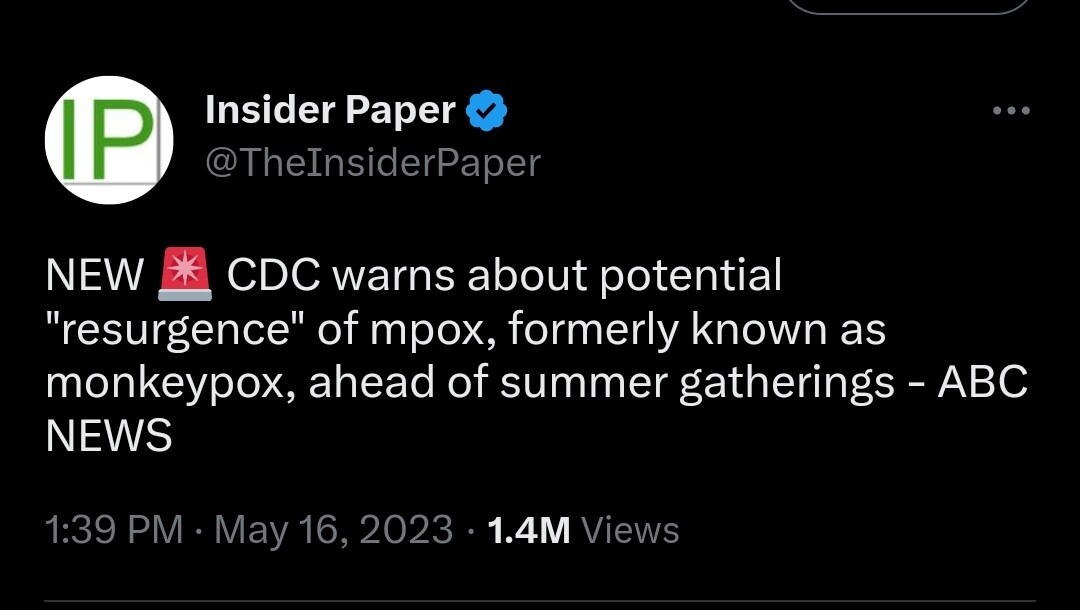Screen dimensions: 1080x610
Task: Select the May 16, 2023 date
Action: (332, 530)
